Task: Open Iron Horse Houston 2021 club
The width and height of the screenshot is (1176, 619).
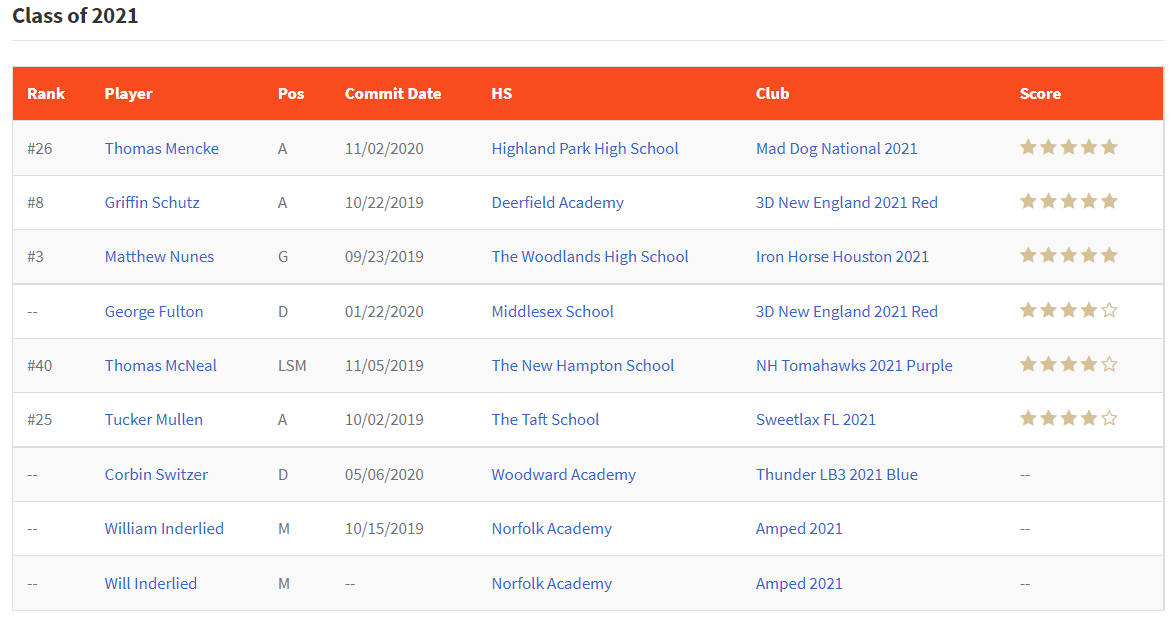Action: [842, 256]
